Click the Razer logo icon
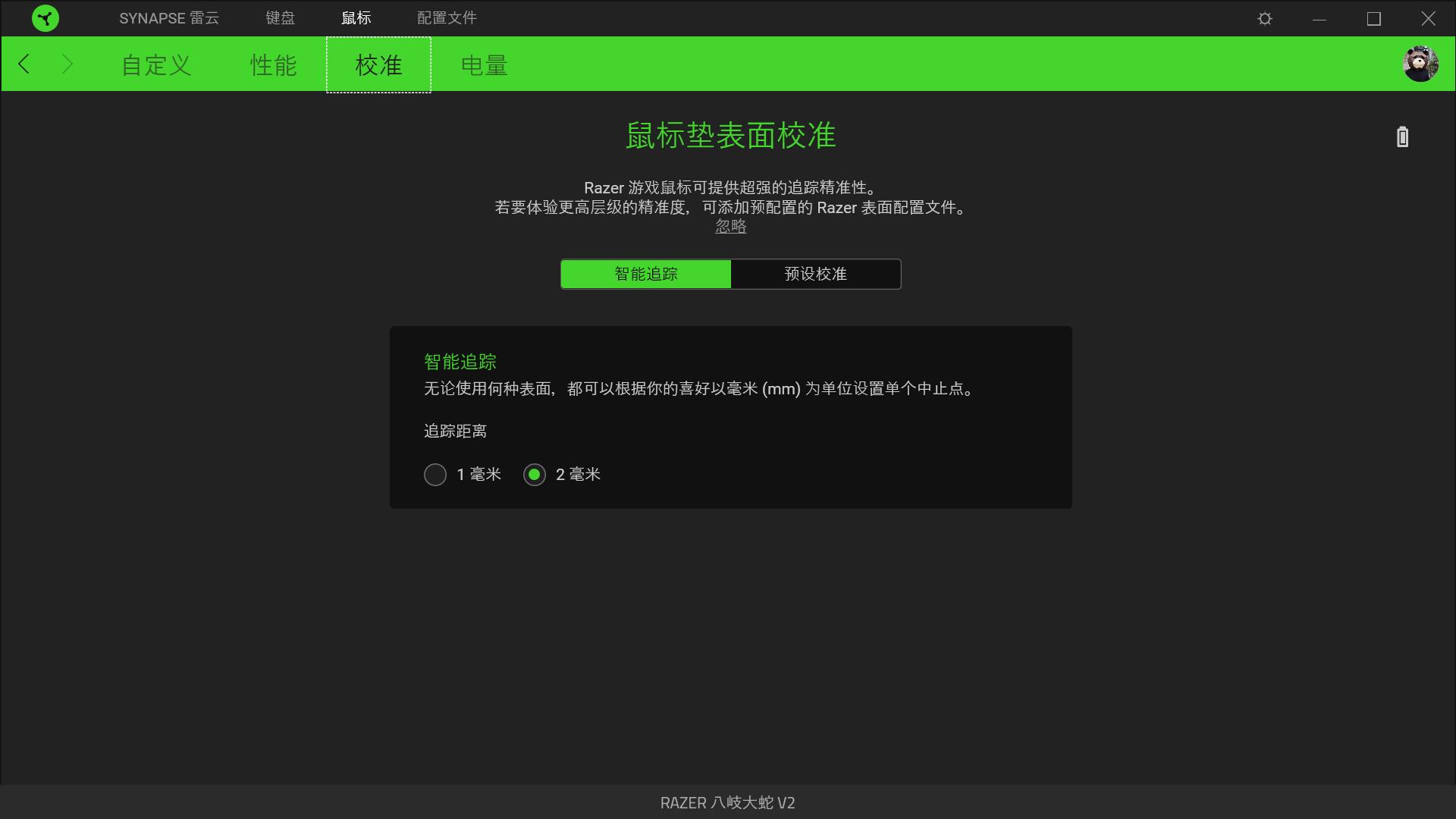The width and height of the screenshot is (1456, 819). click(x=45, y=17)
